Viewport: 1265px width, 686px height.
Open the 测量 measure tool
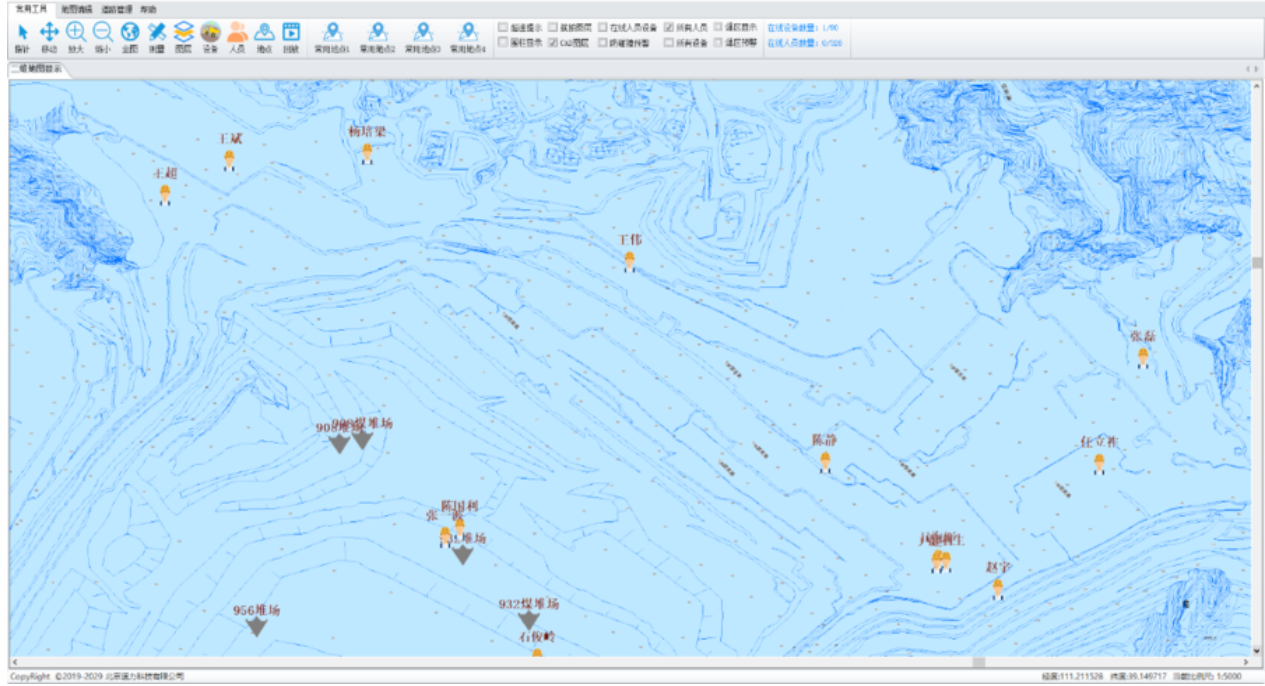point(157,37)
